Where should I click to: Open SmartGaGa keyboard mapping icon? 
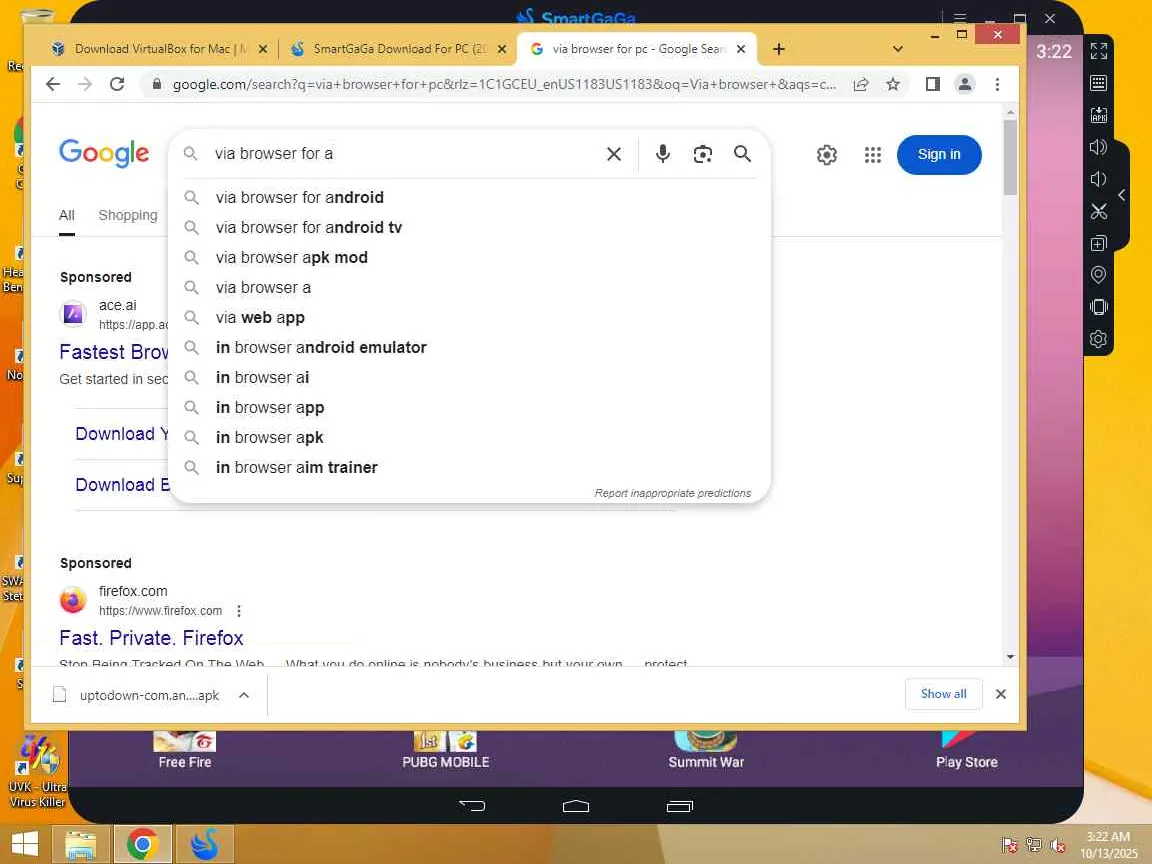click(x=1098, y=83)
